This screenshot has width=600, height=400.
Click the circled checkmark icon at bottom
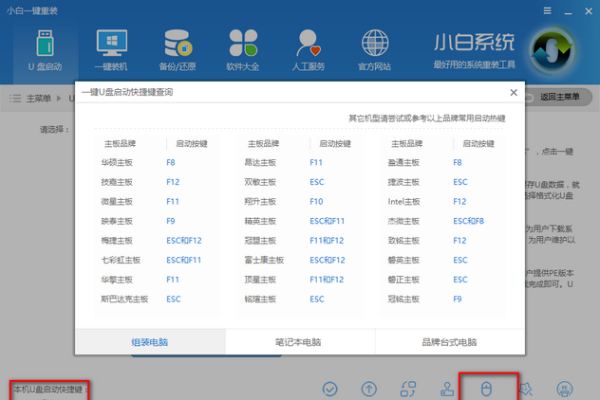[330, 389]
